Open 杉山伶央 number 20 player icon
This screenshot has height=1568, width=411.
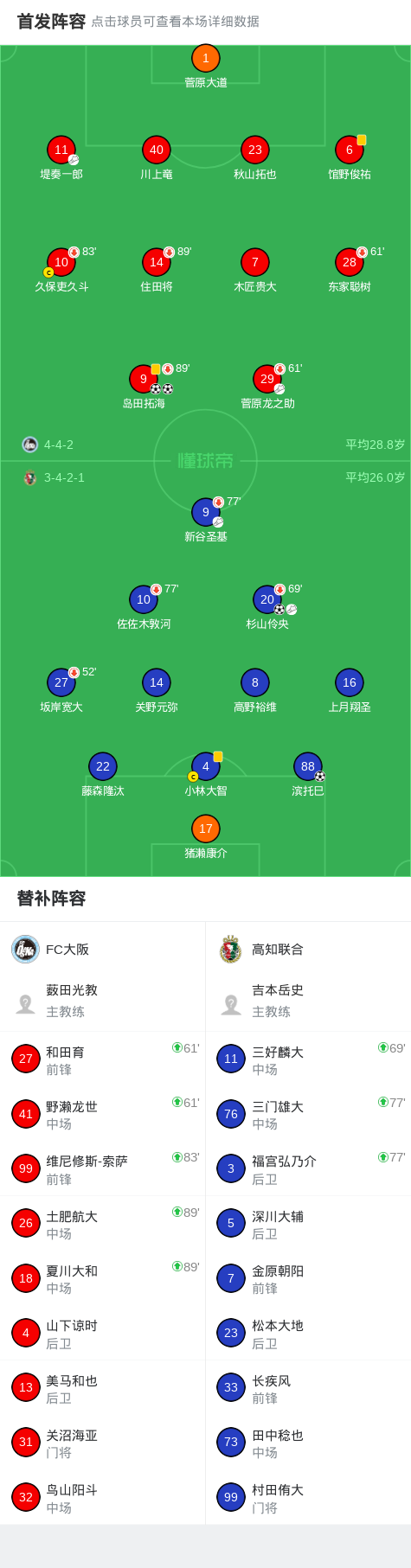tap(267, 599)
